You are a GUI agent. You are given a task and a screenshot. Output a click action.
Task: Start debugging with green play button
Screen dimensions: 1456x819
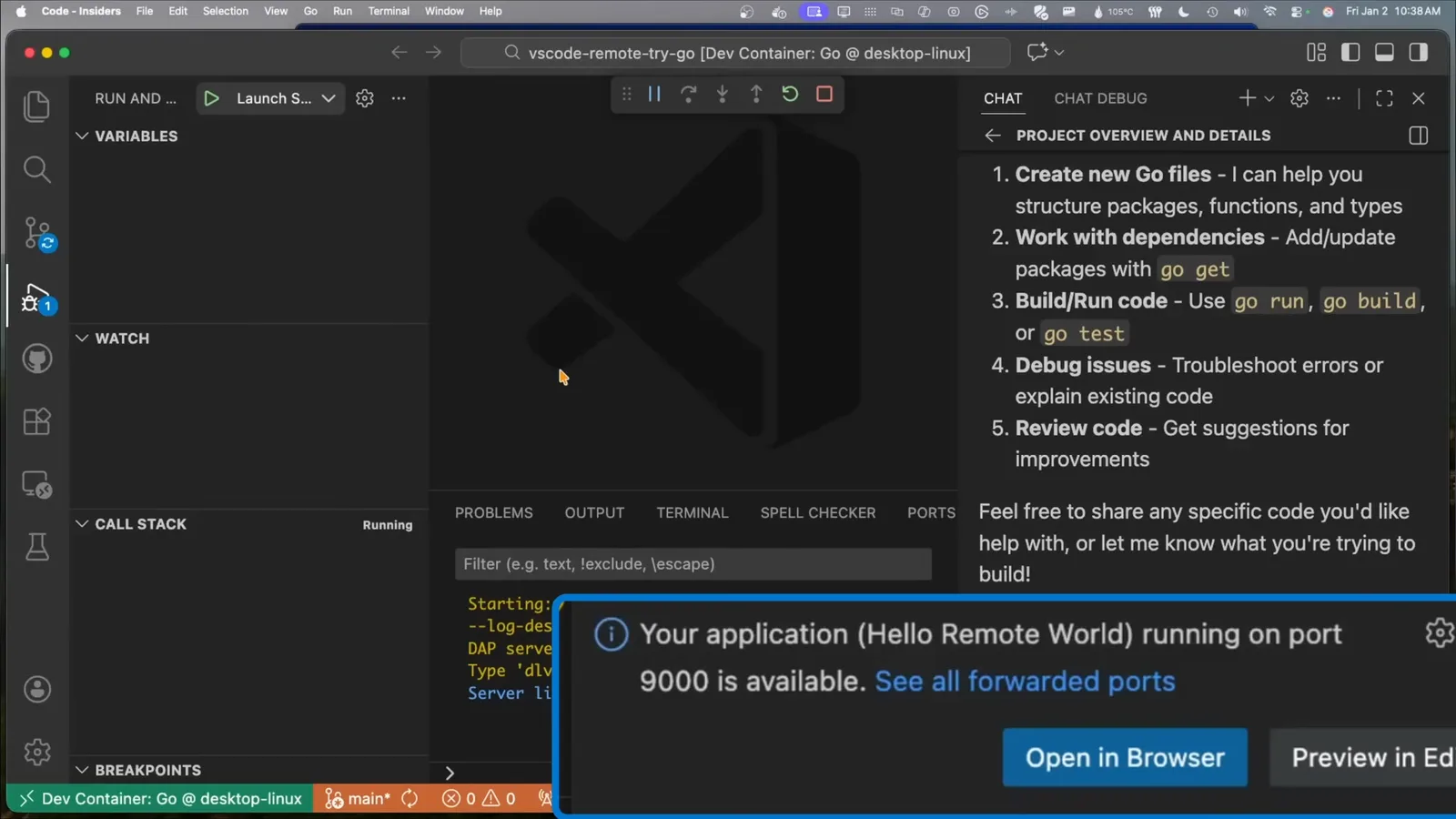pyautogui.click(x=211, y=98)
